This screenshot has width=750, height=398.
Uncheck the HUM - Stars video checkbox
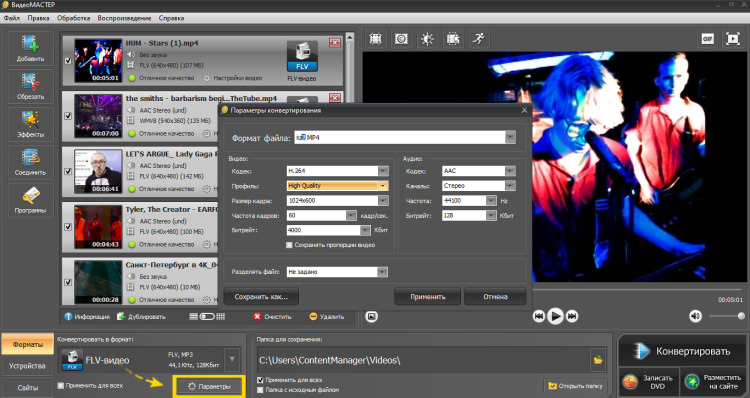(68, 61)
